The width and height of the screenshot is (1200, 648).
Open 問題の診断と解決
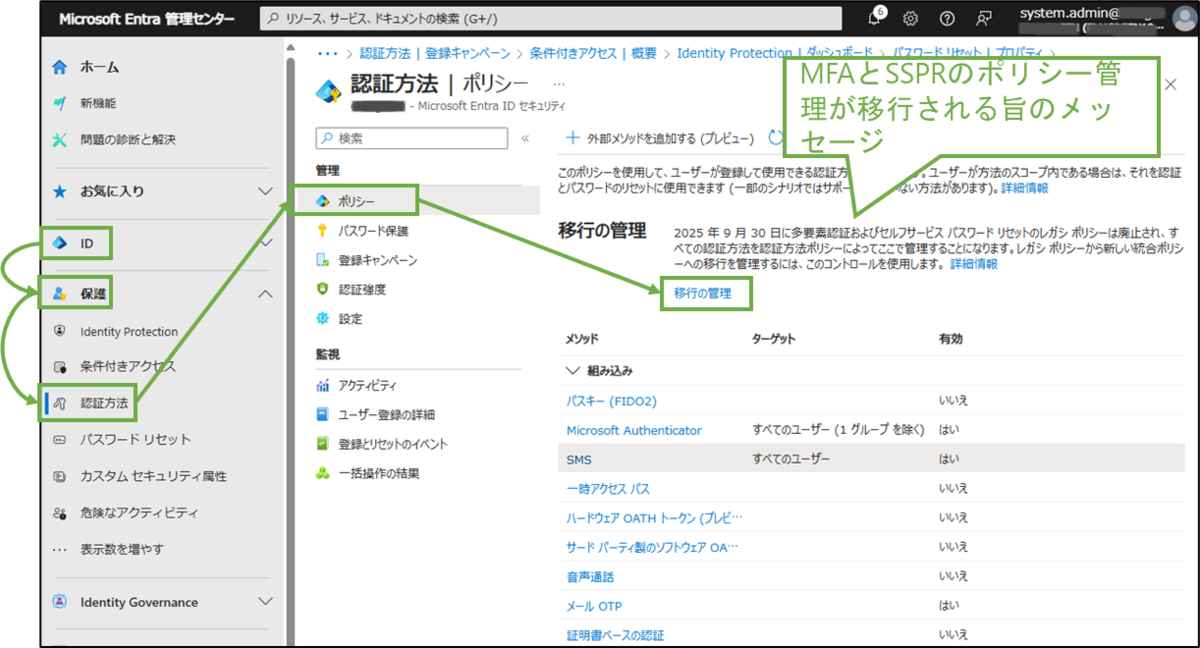[x=128, y=139]
